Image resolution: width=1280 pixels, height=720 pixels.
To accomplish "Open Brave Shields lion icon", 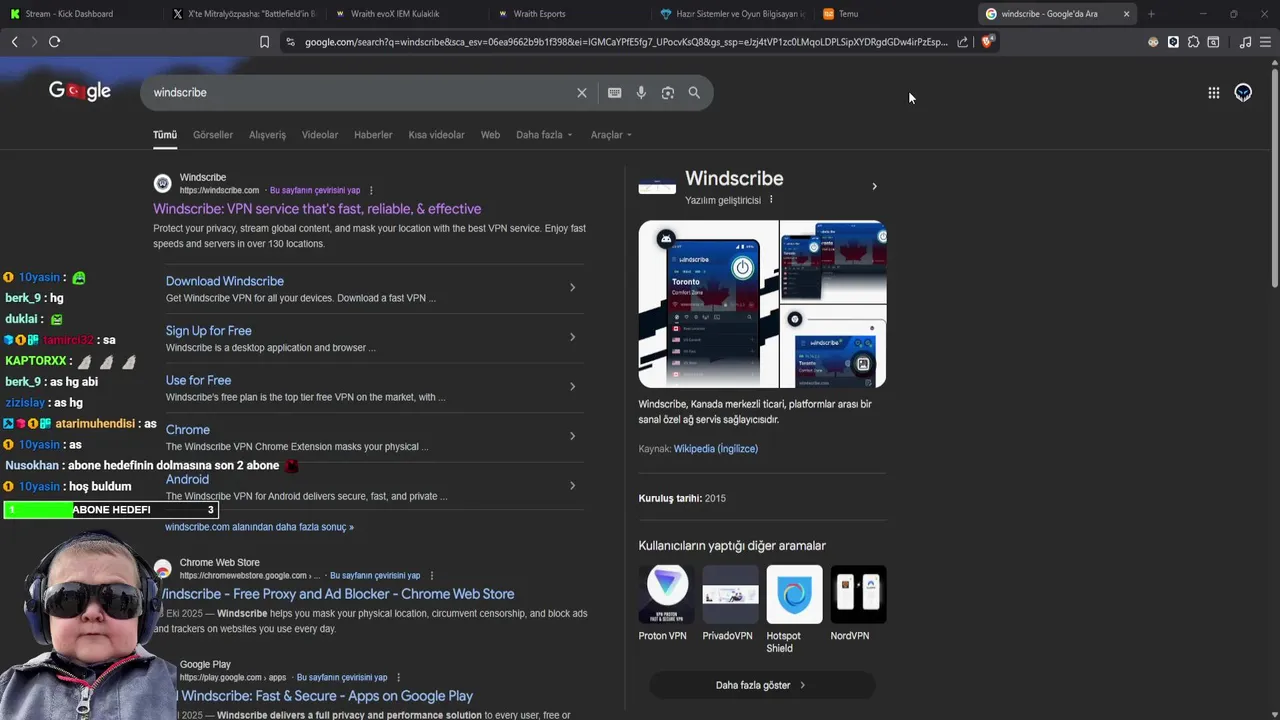I will coord(987,41).
